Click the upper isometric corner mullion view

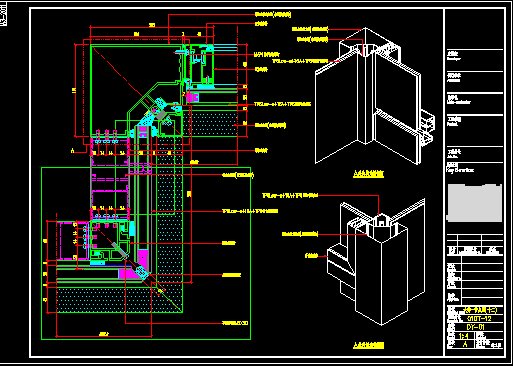click(373, 96)
